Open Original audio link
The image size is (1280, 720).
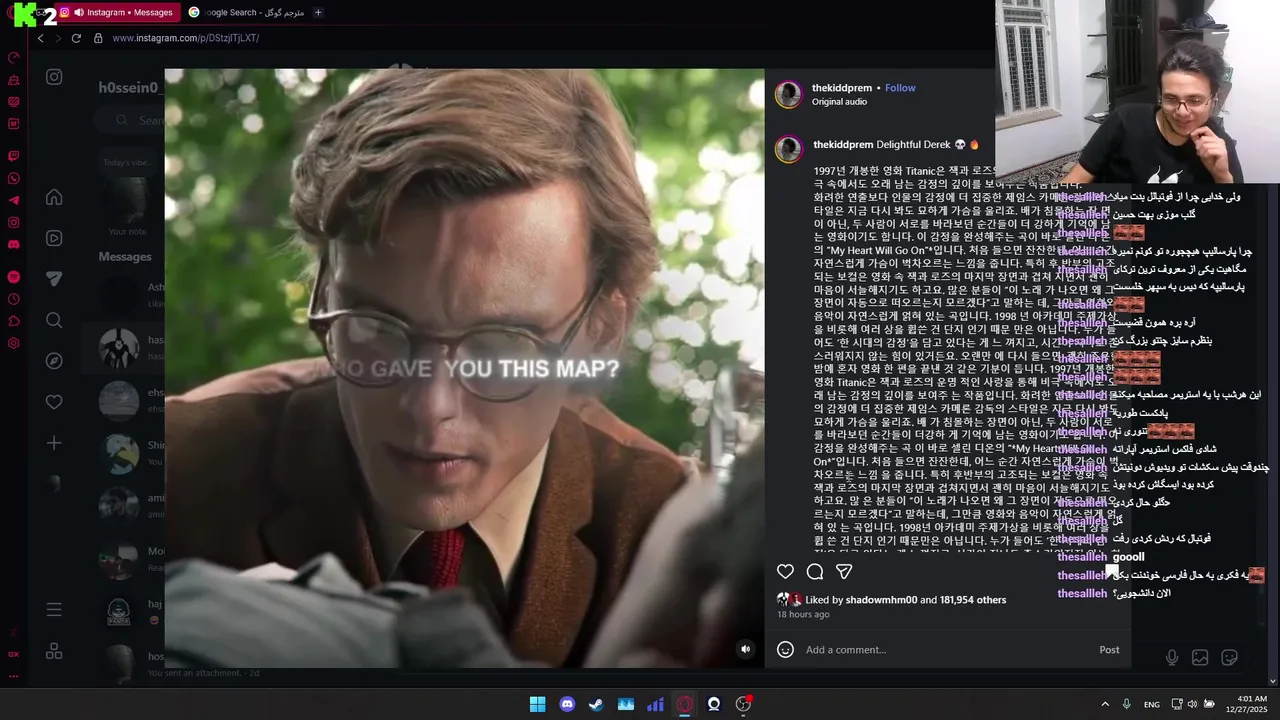(839, 102)
